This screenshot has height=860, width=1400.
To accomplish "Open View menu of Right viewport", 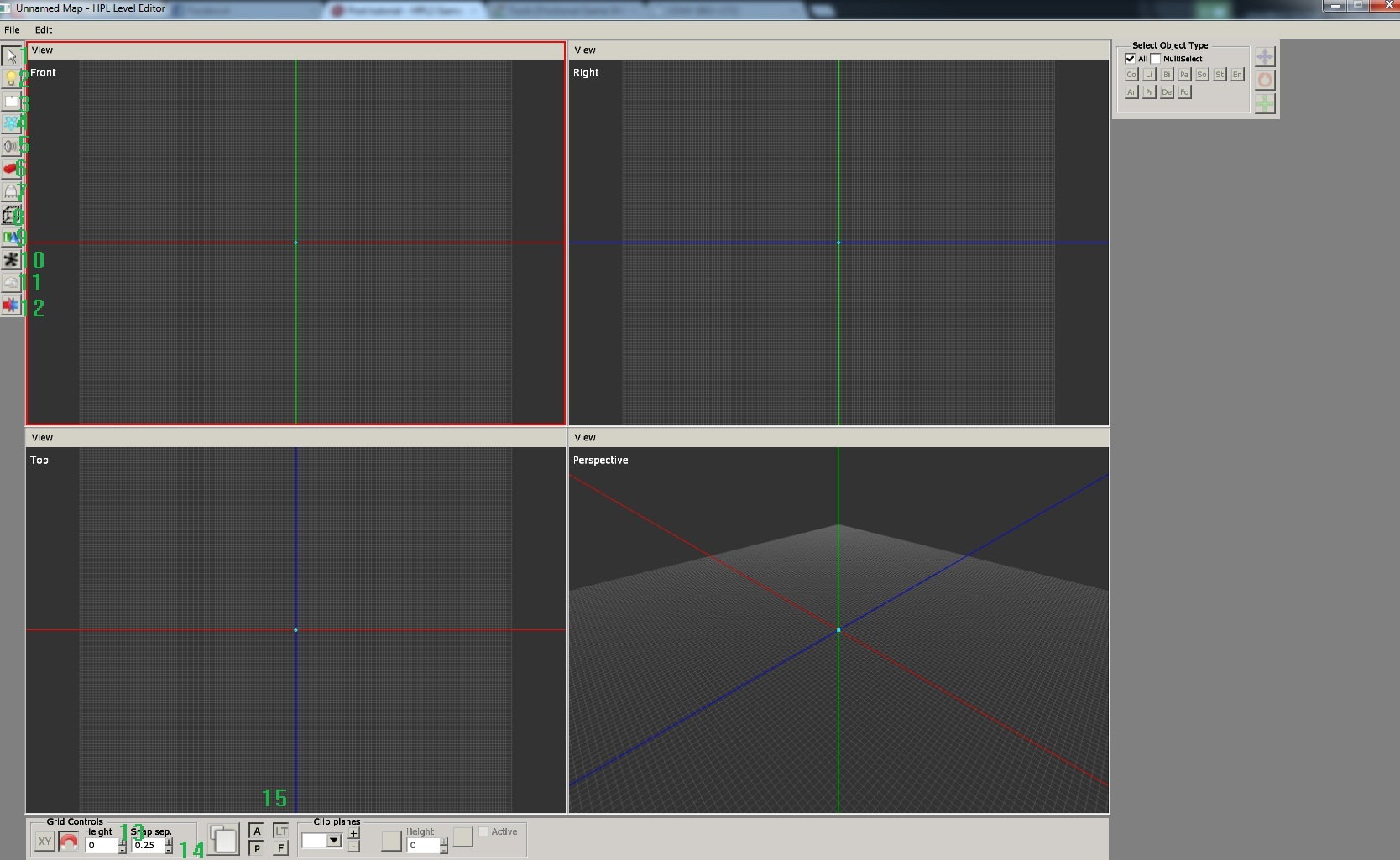I will tap(585, 50).
